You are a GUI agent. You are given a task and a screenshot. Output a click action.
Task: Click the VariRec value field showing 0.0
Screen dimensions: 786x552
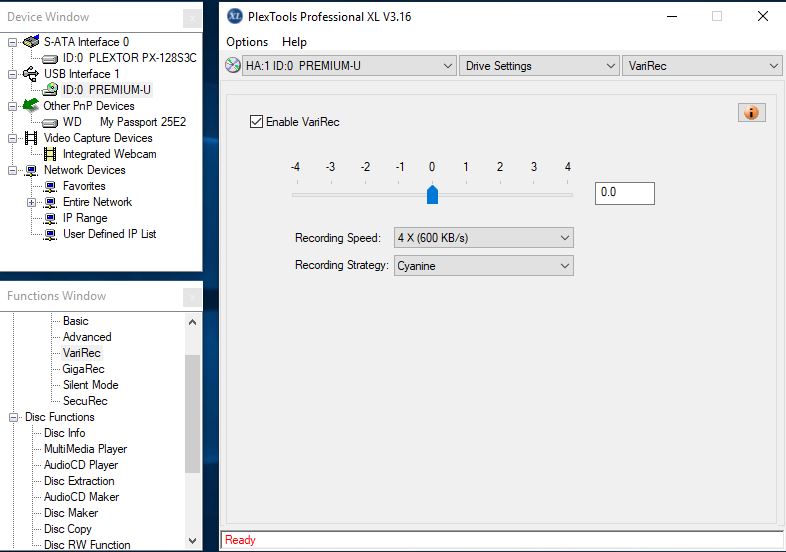coord(625,193)
